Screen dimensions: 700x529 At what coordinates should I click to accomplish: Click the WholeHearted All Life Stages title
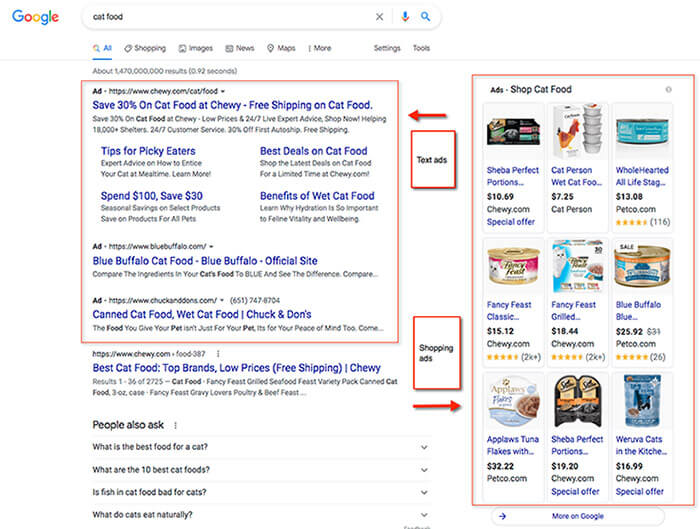coord(642,176)
